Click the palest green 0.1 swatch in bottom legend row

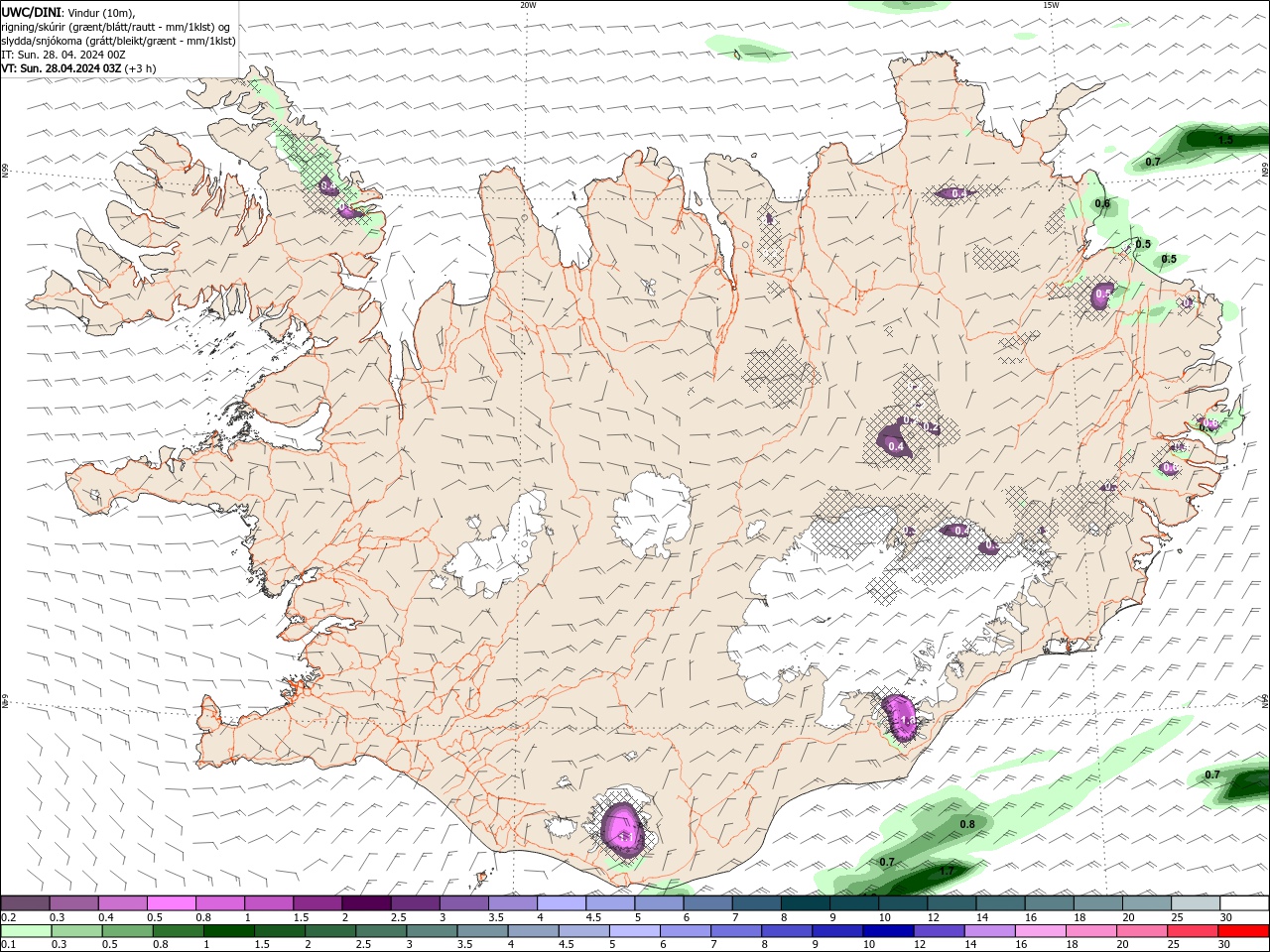[x=26, y=931]
